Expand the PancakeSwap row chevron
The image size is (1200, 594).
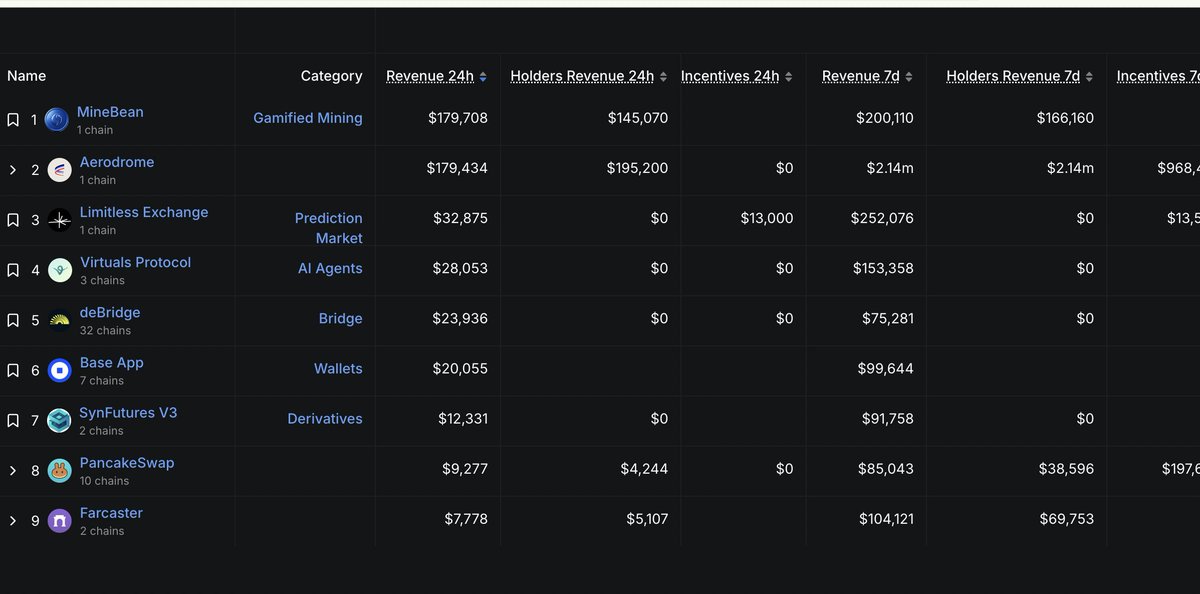click(13, 471)
